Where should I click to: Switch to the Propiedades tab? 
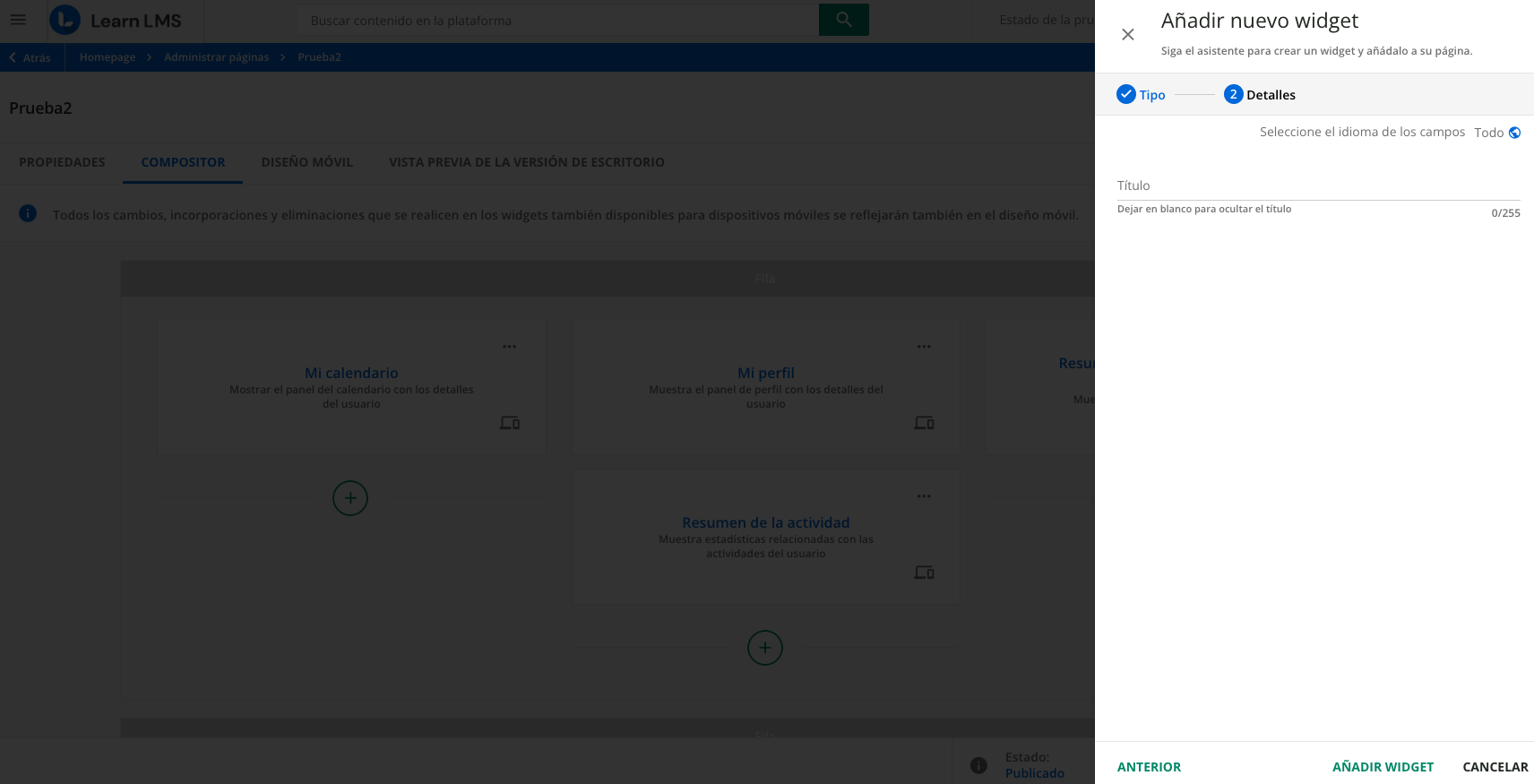pyautogui.click(x=62, y=162)
